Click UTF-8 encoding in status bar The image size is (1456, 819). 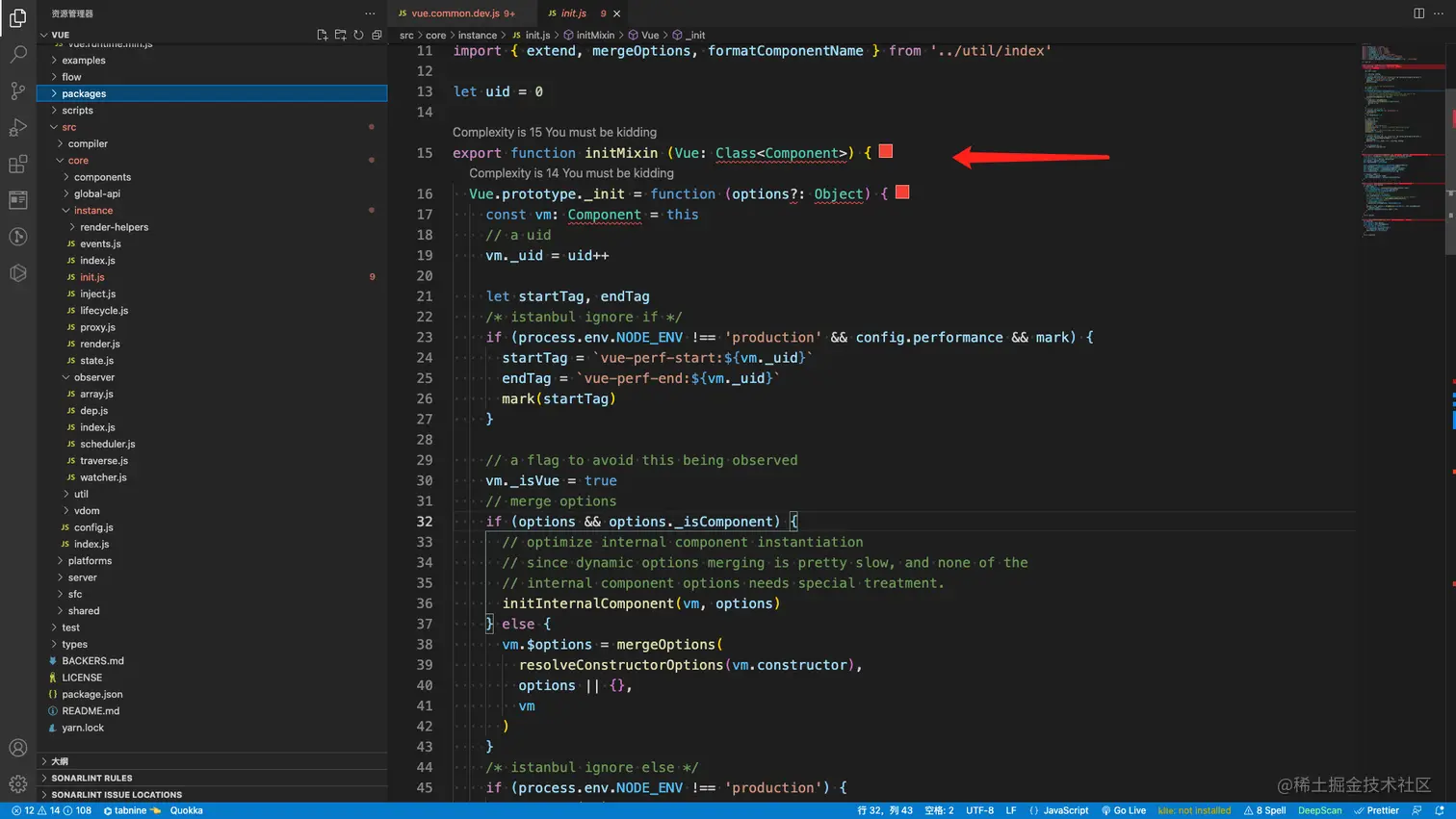tap(979, 810)
